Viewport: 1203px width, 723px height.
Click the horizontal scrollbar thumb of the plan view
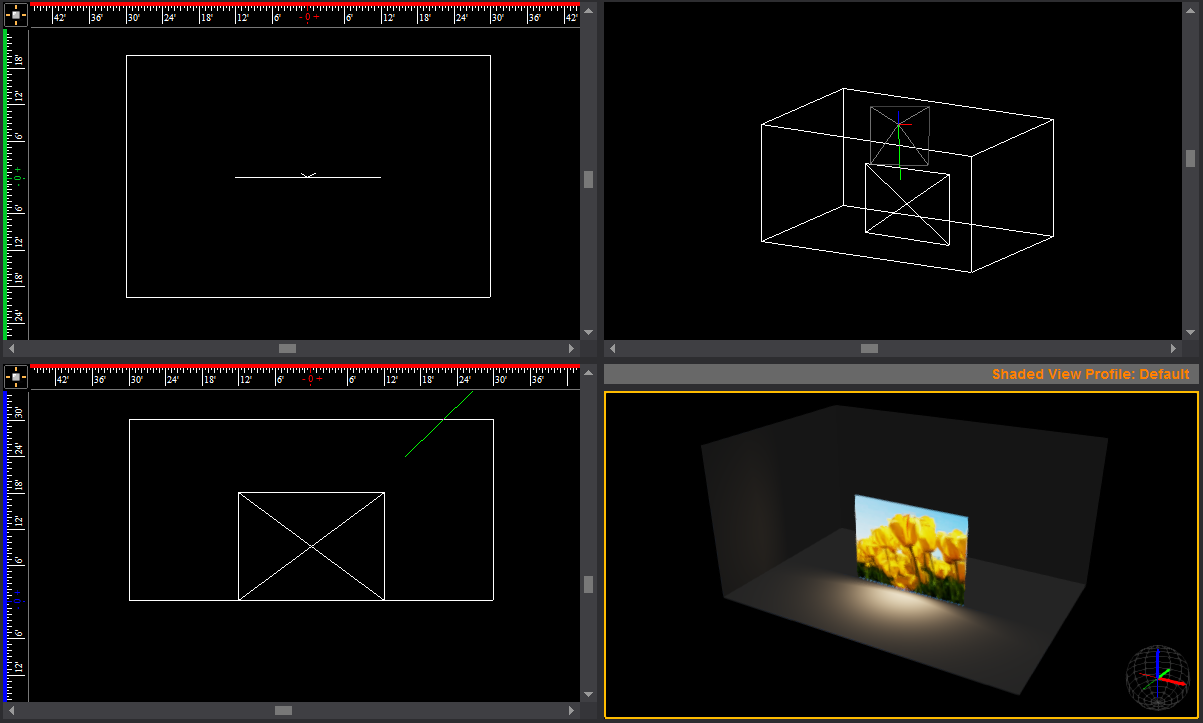[x=287, y=349]
